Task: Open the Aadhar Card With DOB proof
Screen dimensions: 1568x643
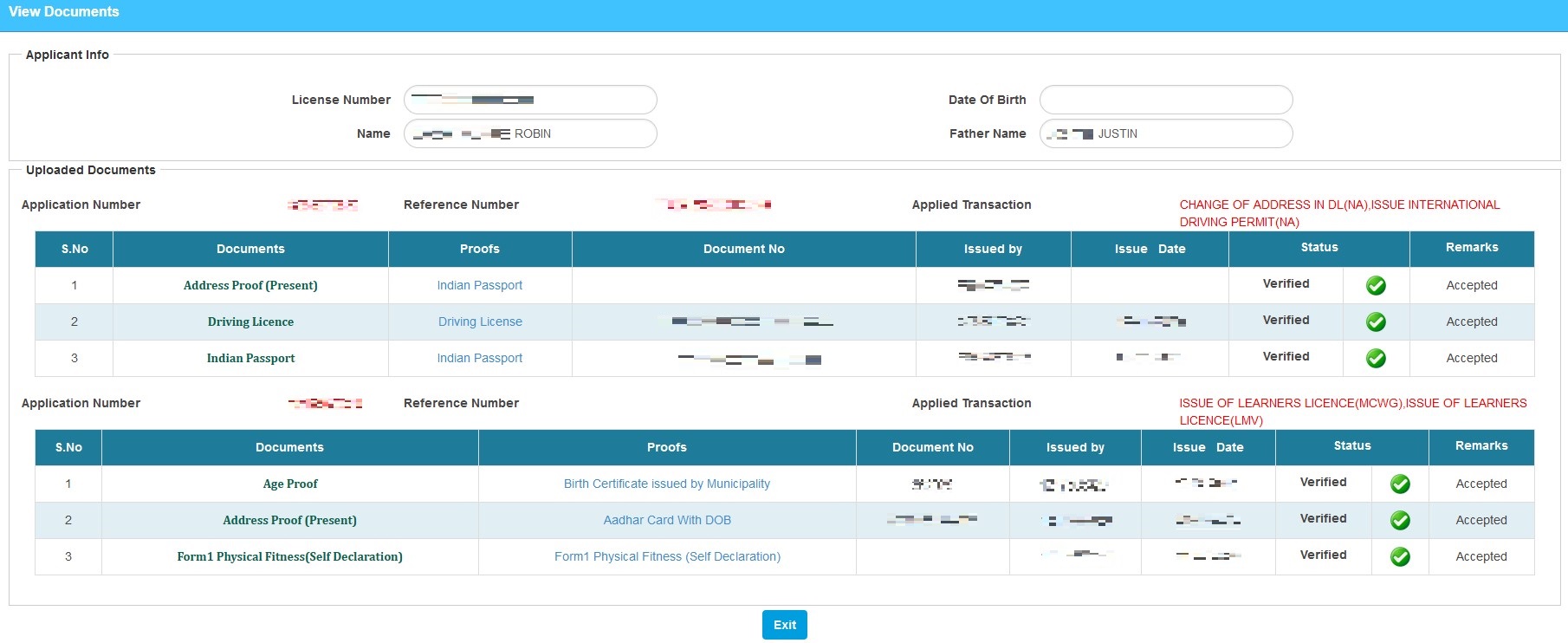Action: tap(666, 520)
